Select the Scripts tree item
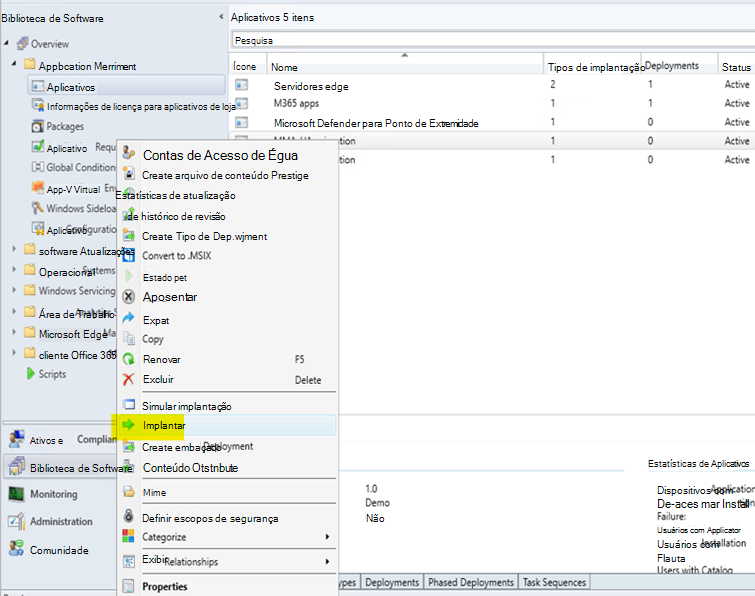 (52, 374)
